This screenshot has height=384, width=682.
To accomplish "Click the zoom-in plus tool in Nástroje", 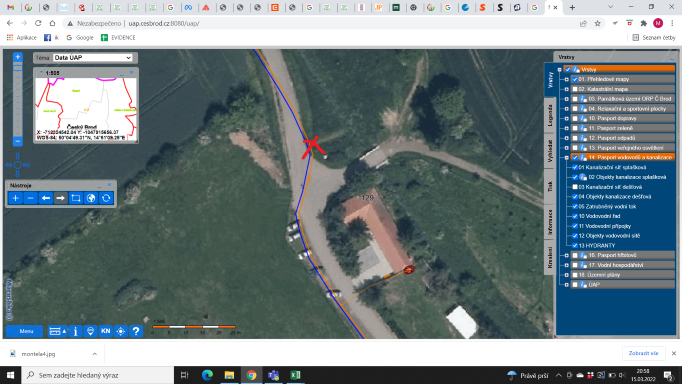I will coord(15,198).
